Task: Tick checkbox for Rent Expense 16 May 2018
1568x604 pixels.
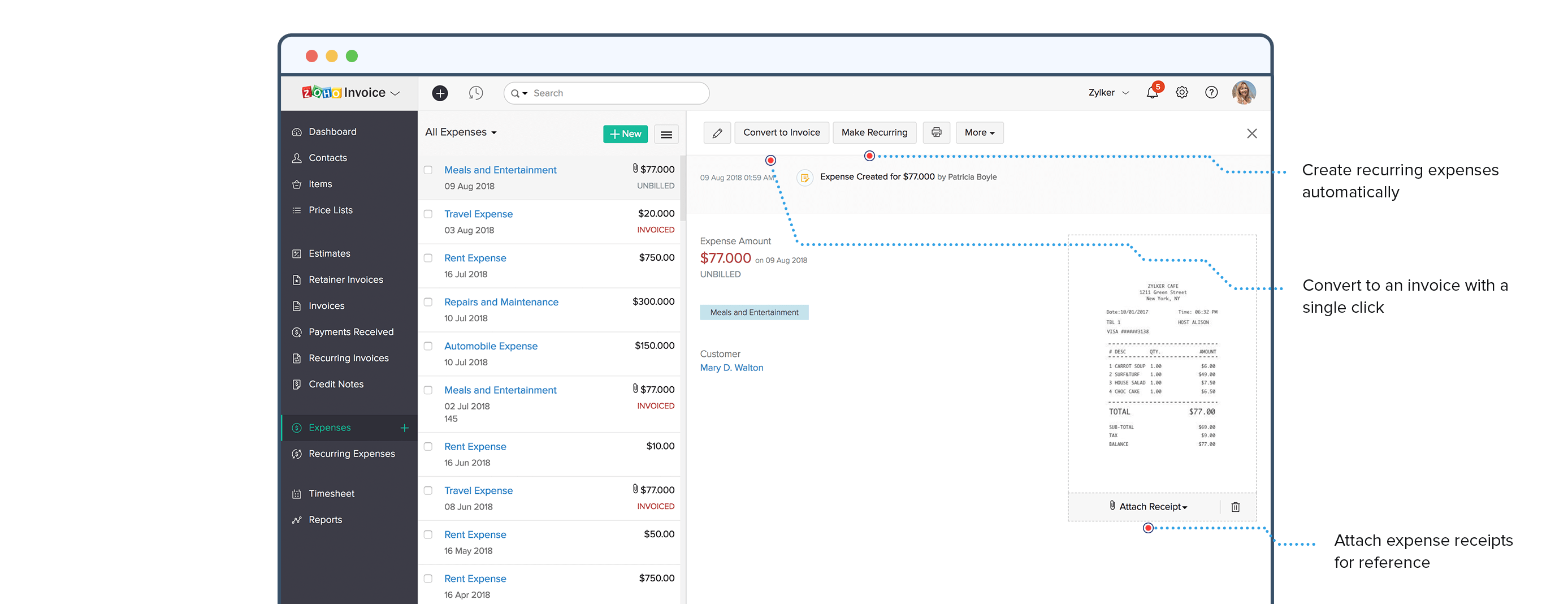Action: (428, 534)
